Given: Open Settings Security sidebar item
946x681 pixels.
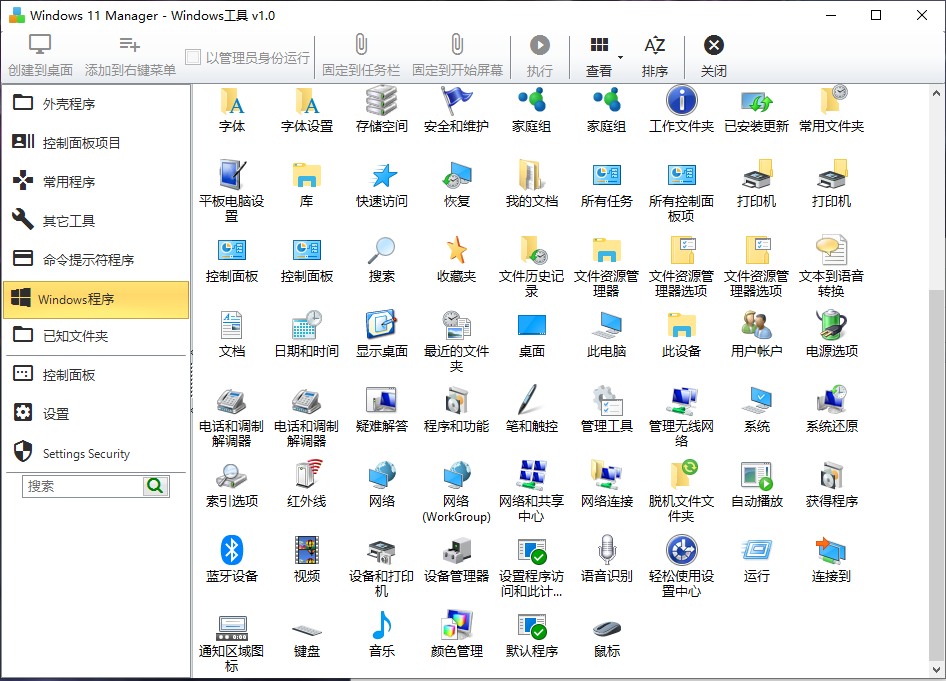Looking at the screenshot, I should pyautogui.click(x=97, y=453).
